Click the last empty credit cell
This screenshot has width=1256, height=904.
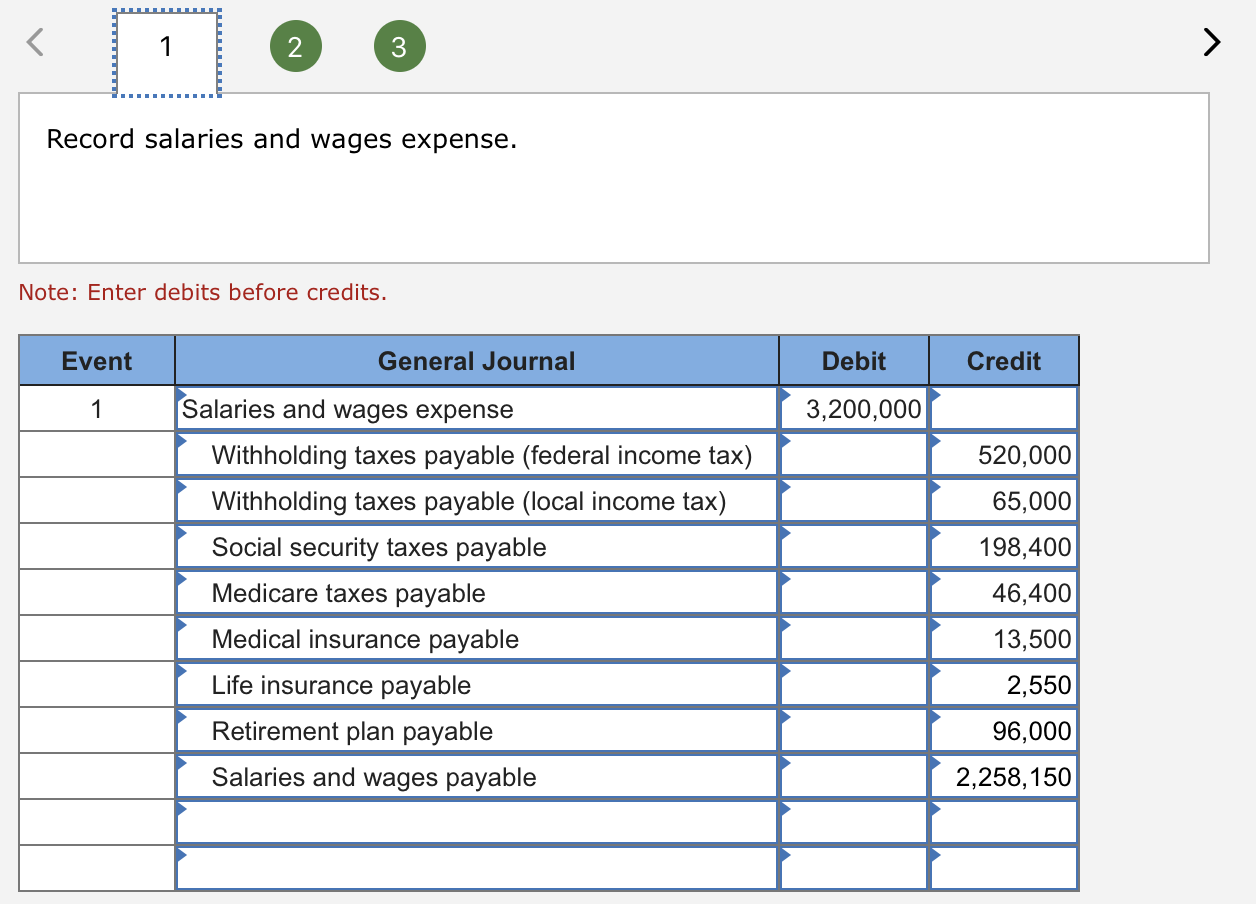1004,868
